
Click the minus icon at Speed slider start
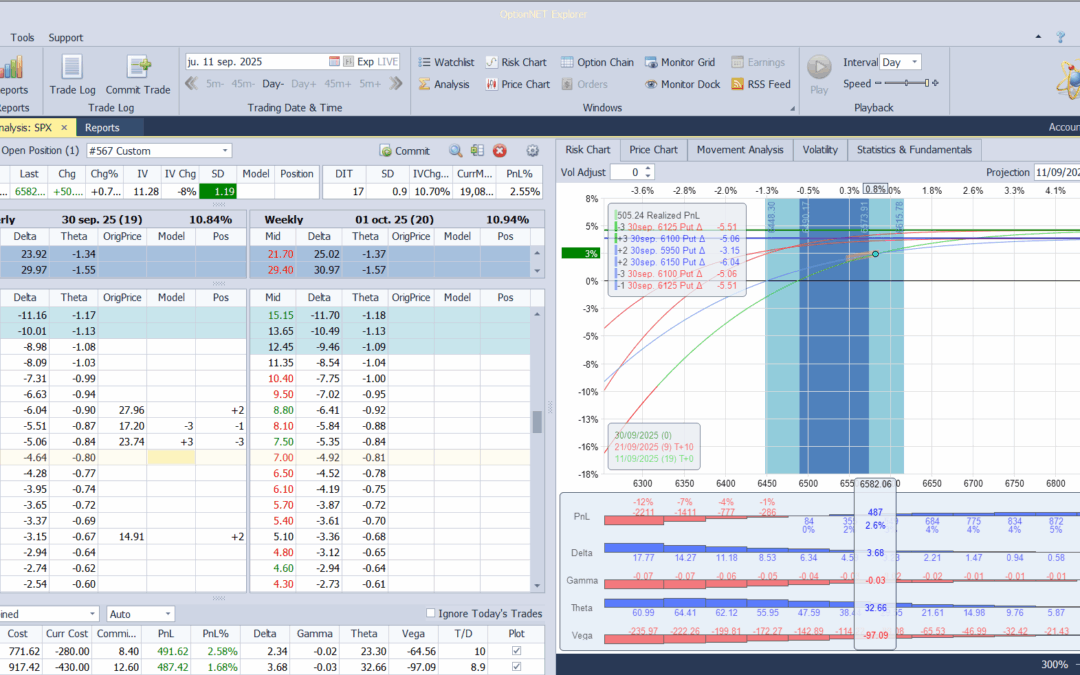click(x=878, y=83)
